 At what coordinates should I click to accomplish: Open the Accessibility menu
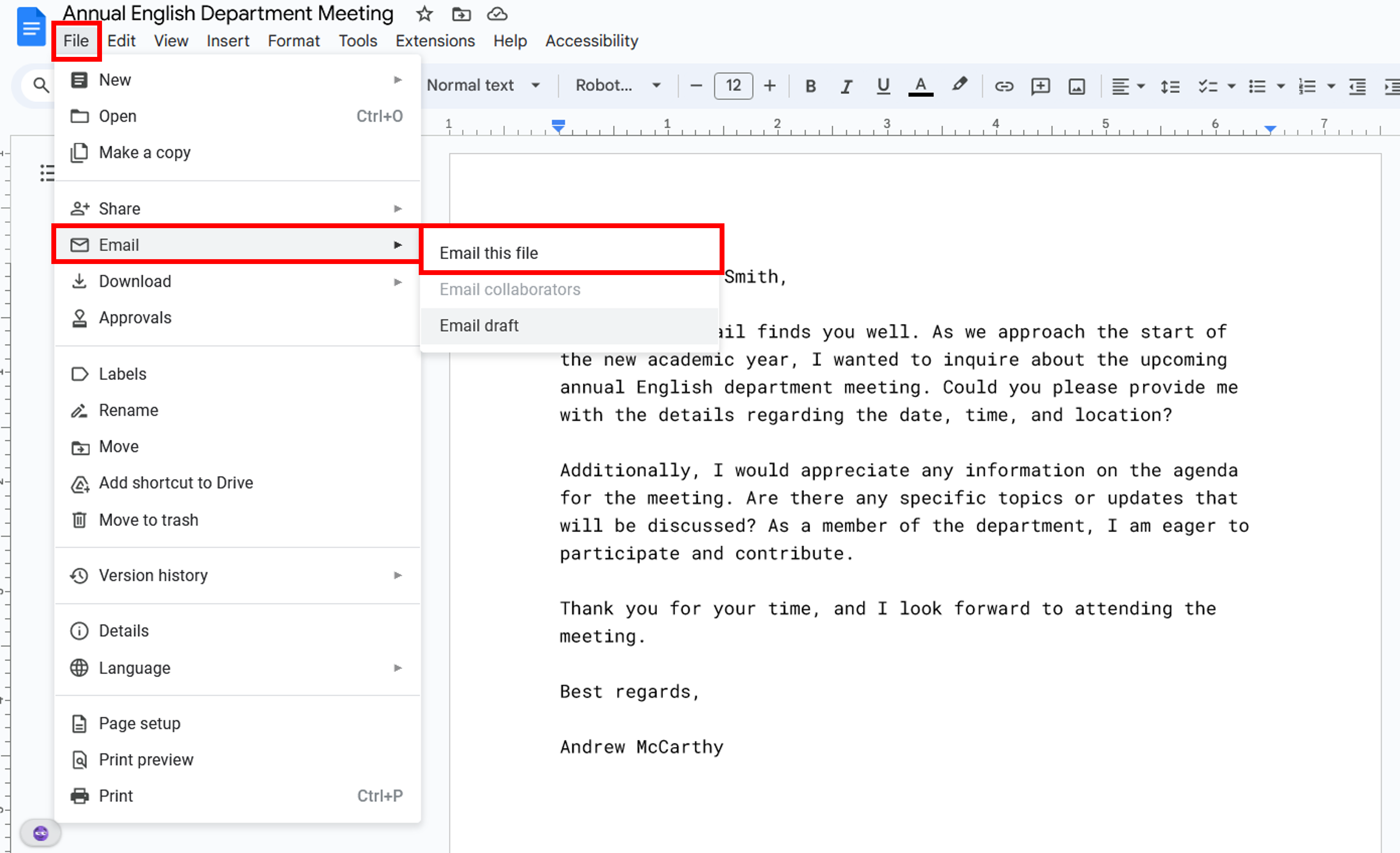(x=591, y=41)
